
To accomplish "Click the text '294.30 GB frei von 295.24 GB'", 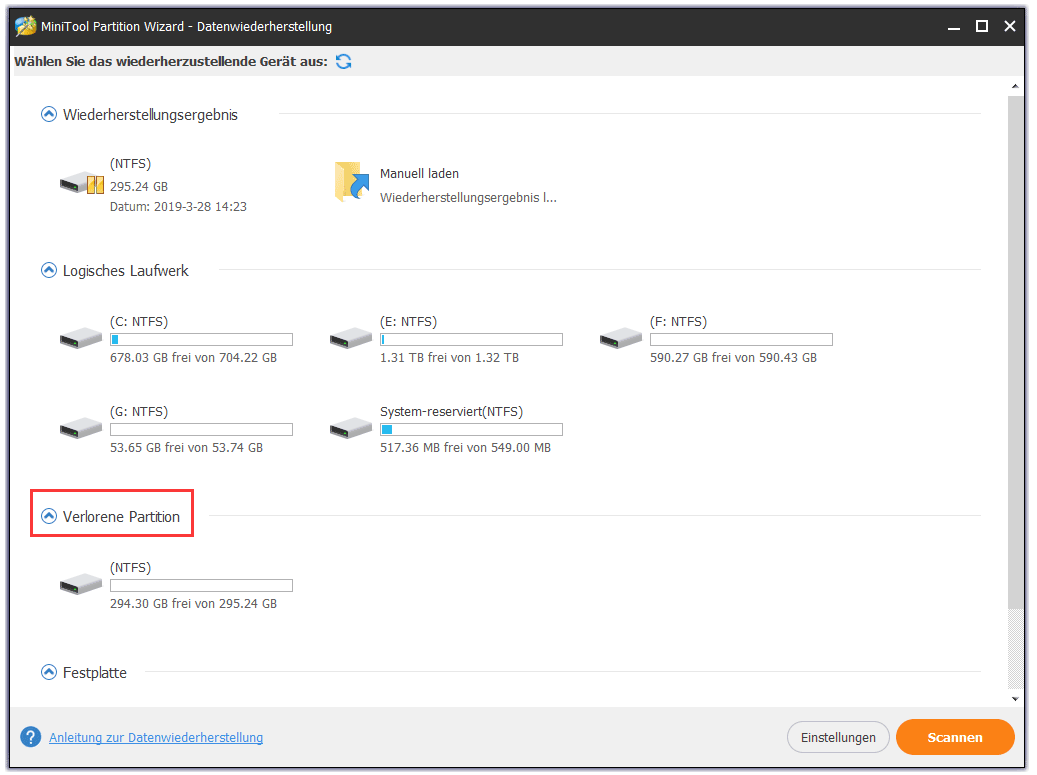I will [193, 604].
